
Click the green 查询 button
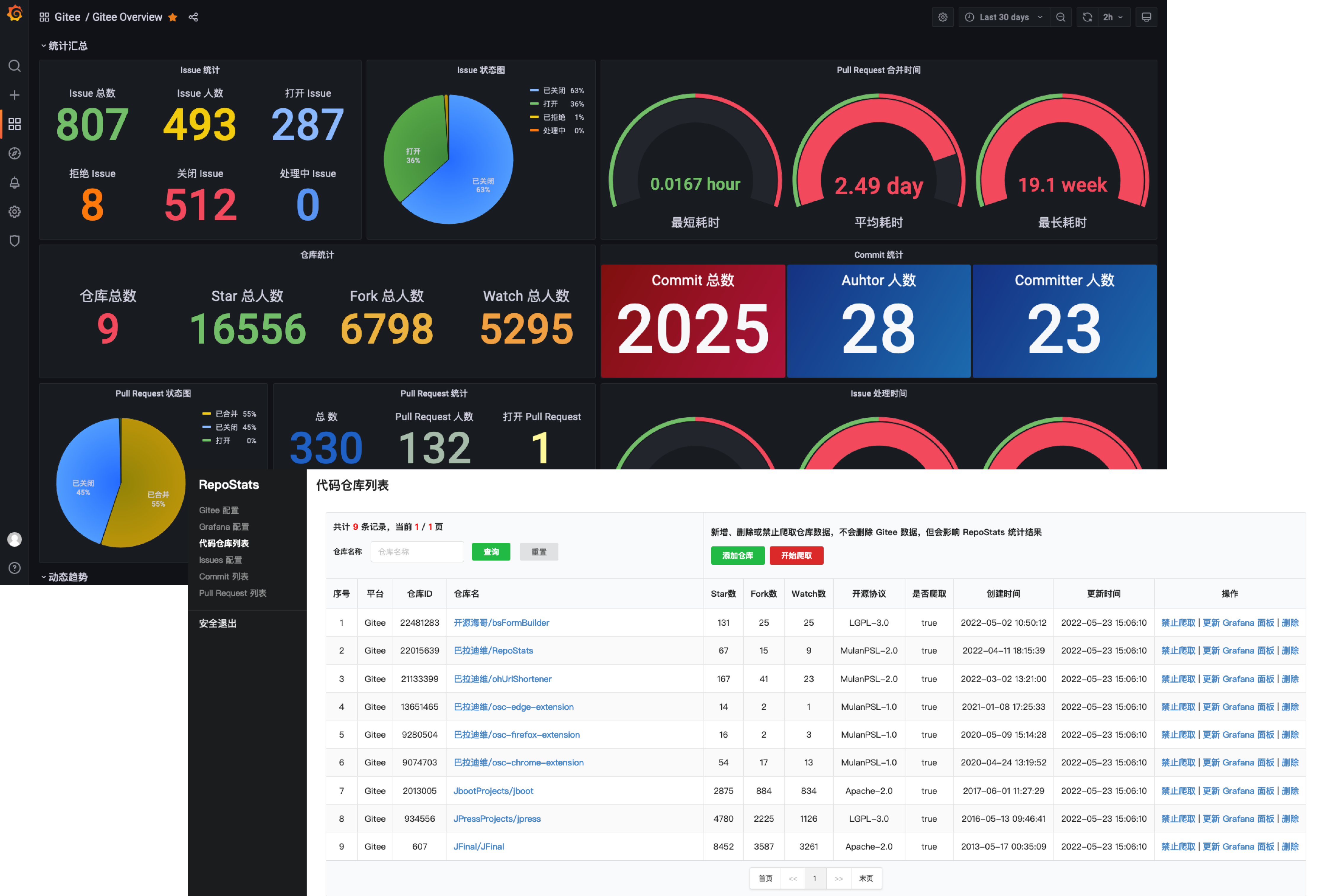(x=491, y=551)
